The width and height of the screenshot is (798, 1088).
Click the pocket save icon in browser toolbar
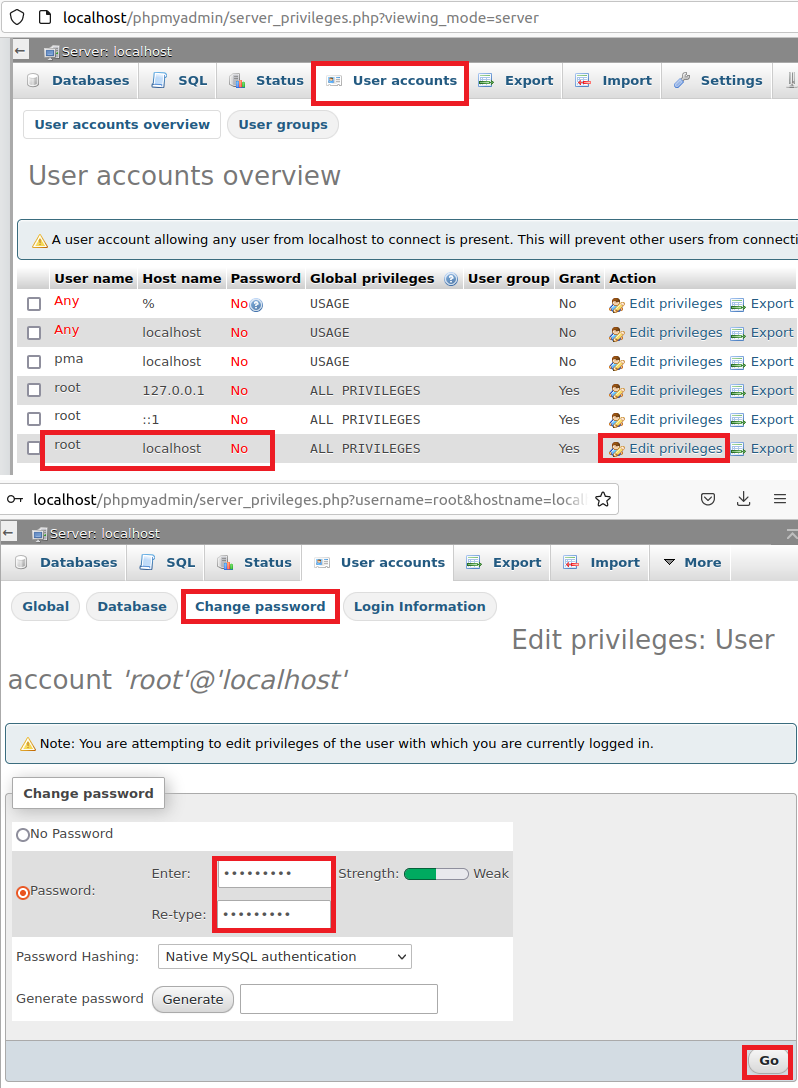pos(707,498)
